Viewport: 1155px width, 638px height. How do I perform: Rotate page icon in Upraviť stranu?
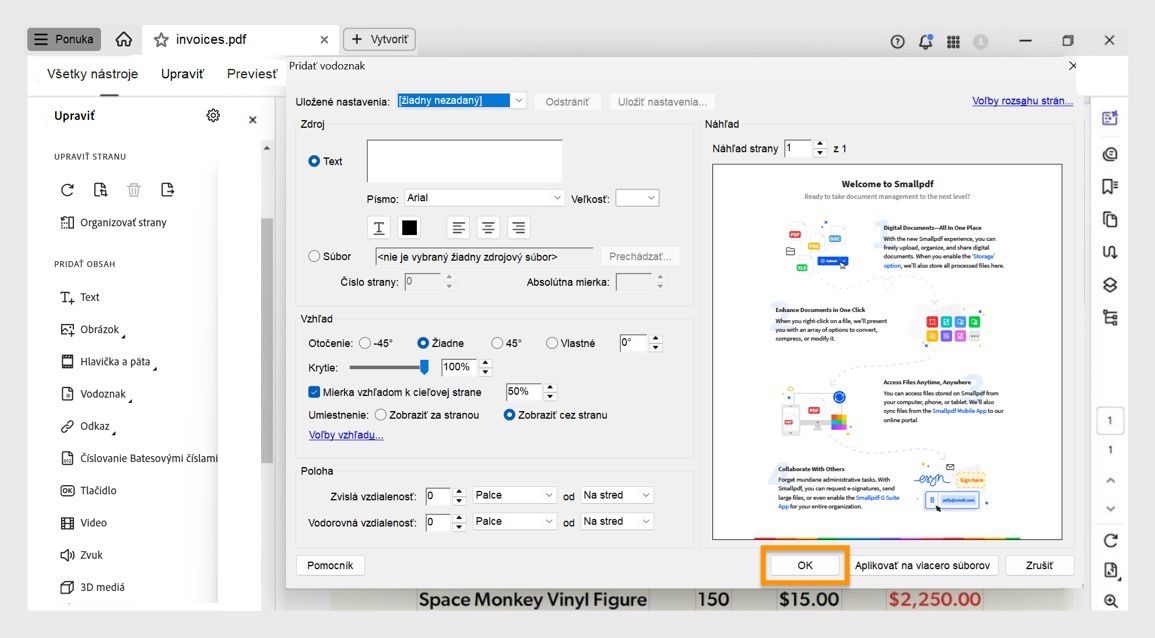67,190
